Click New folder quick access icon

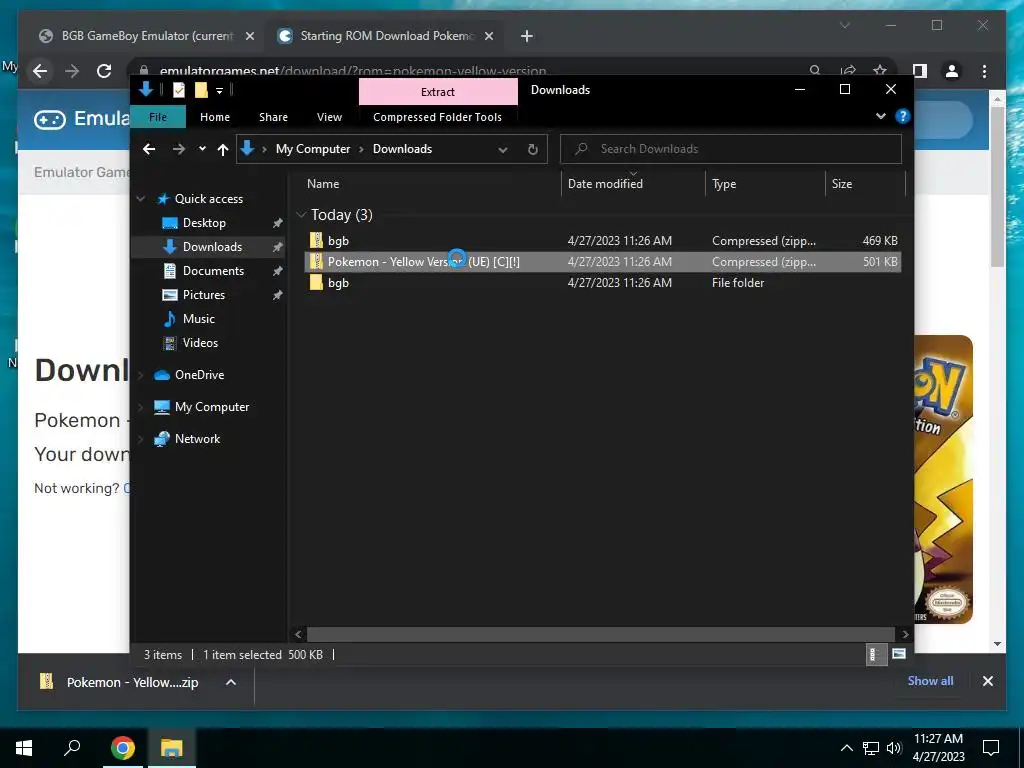[x=201, y=90]
